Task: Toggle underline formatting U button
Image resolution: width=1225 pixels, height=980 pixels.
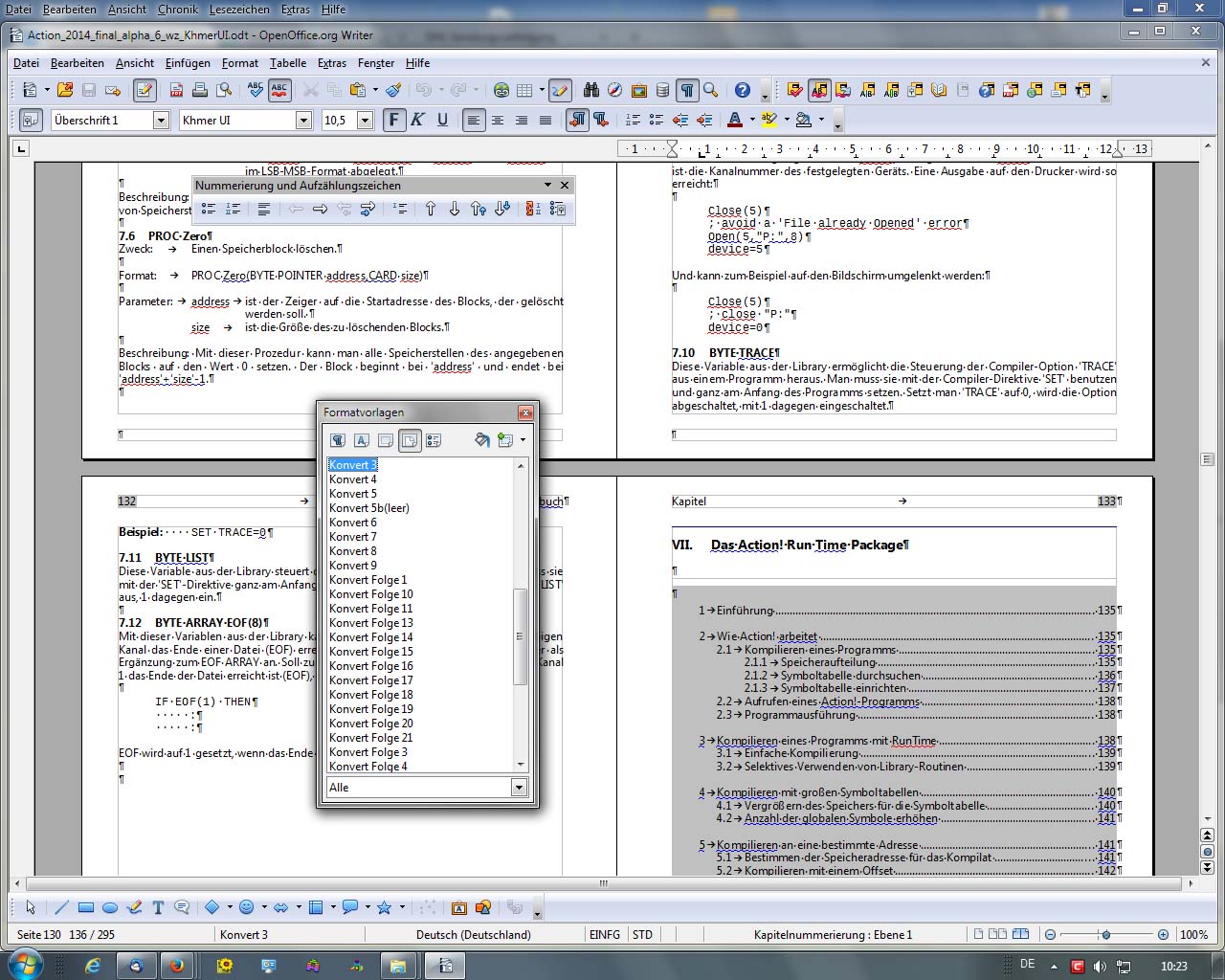Action: [x=442, y=120]
